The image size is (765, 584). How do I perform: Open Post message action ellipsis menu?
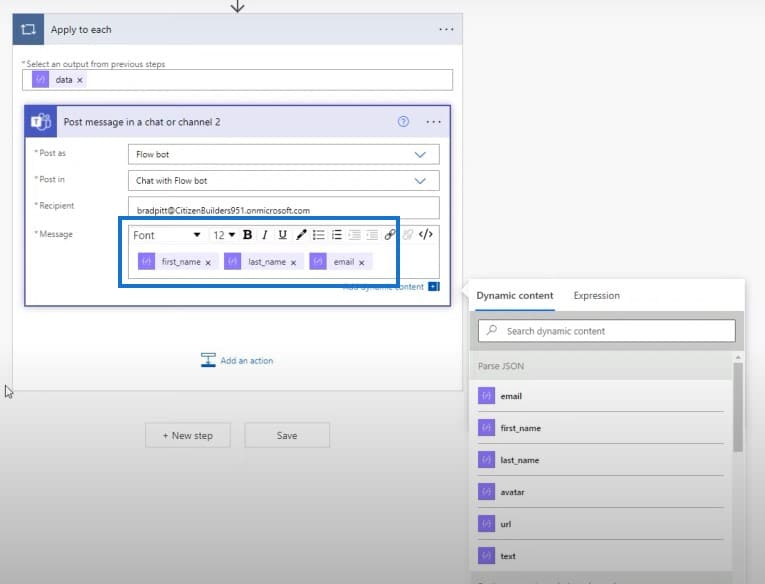(x=433, y=122)
